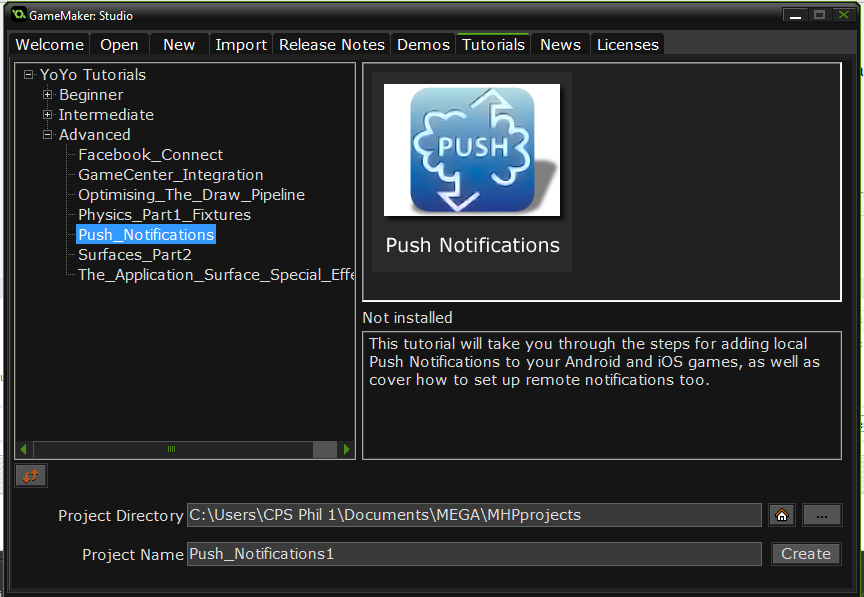
Task: Switch to the New tab
Action: click(179, 45)
